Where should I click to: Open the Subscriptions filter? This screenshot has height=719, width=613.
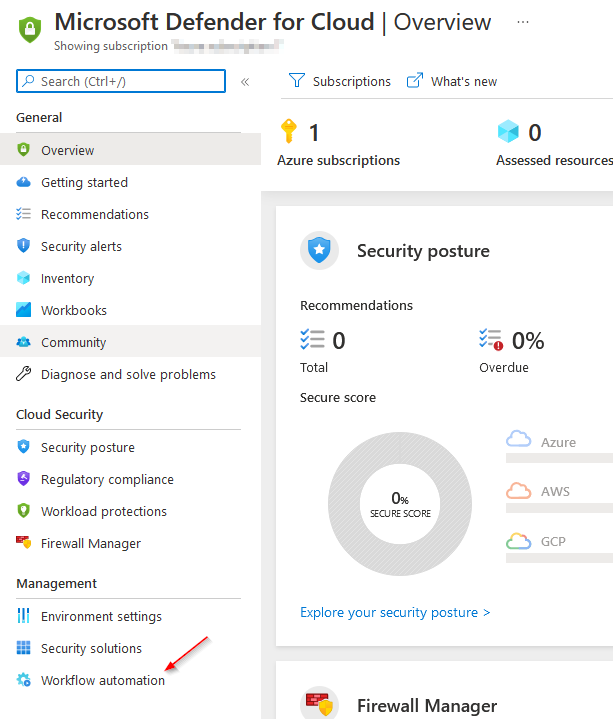pos(340,81)
